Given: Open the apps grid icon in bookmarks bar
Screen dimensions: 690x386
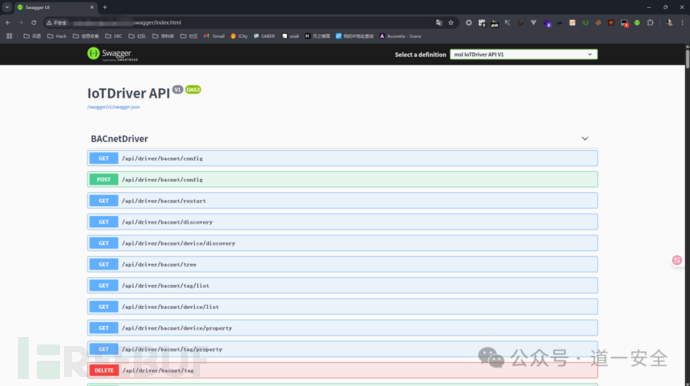Looking at the screenshot, I should tap(9, 36).
